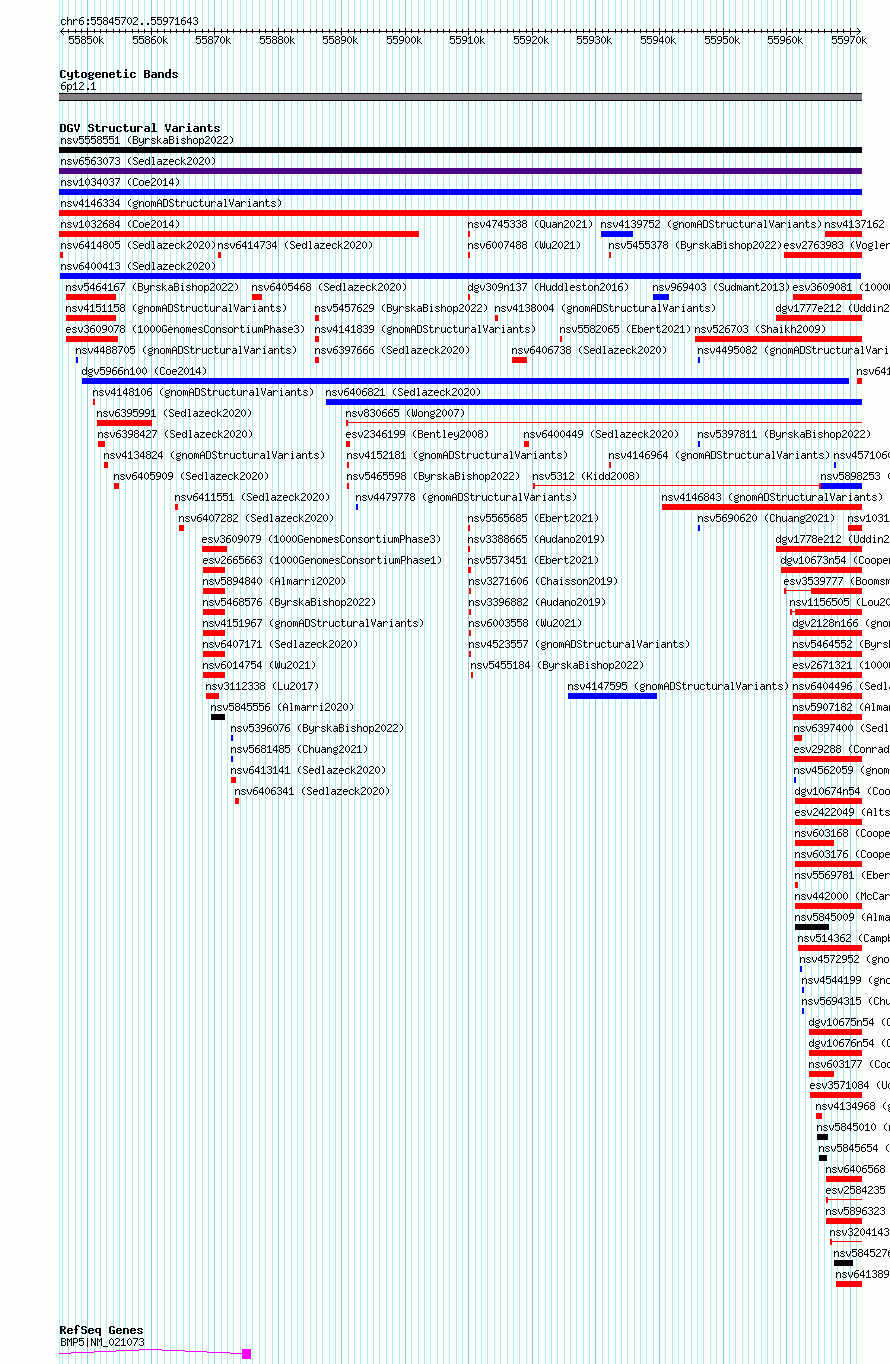Click the blue bar under nsv969403

[x=661, y=297]
